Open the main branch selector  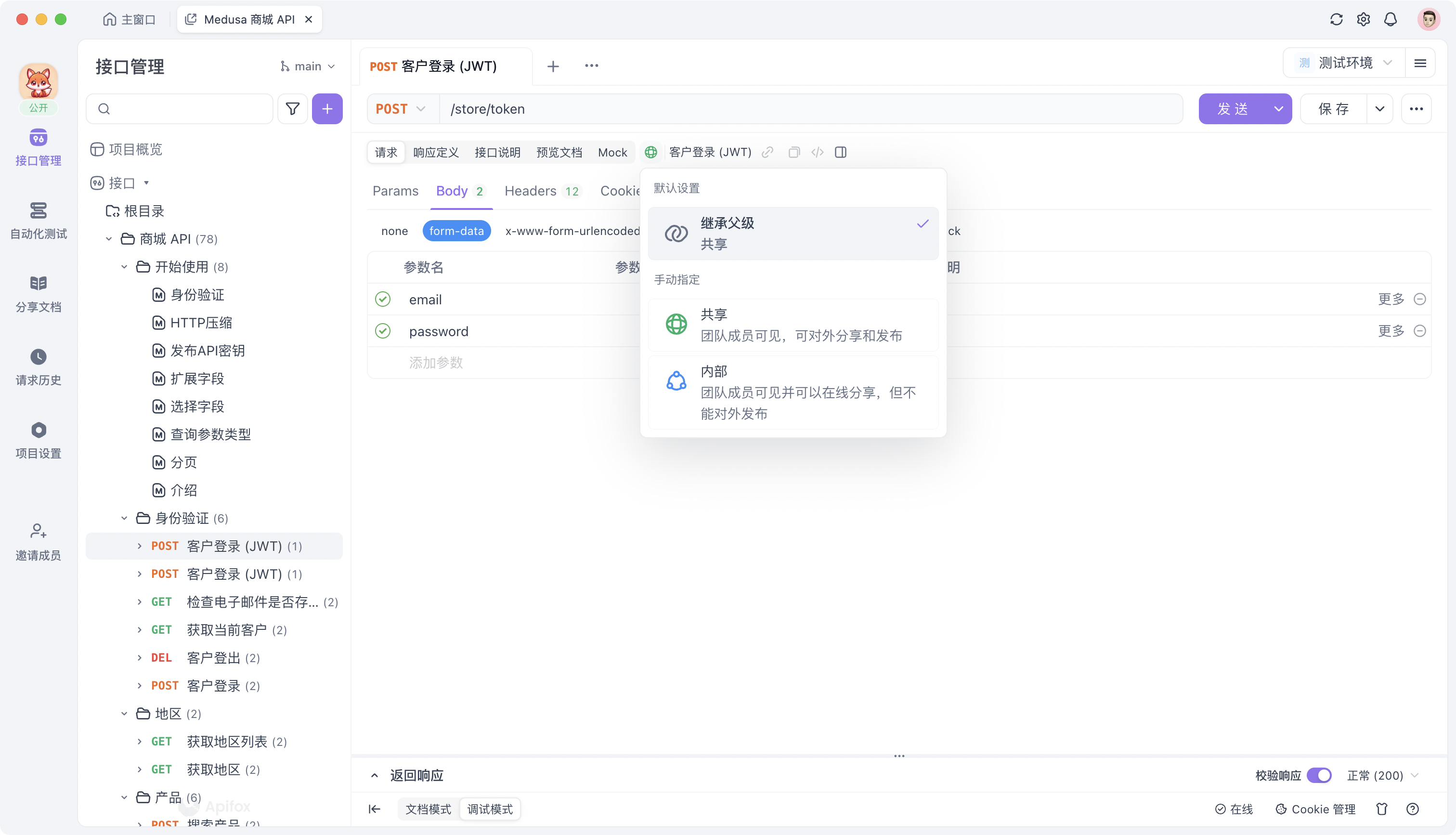tap(307, 65)
